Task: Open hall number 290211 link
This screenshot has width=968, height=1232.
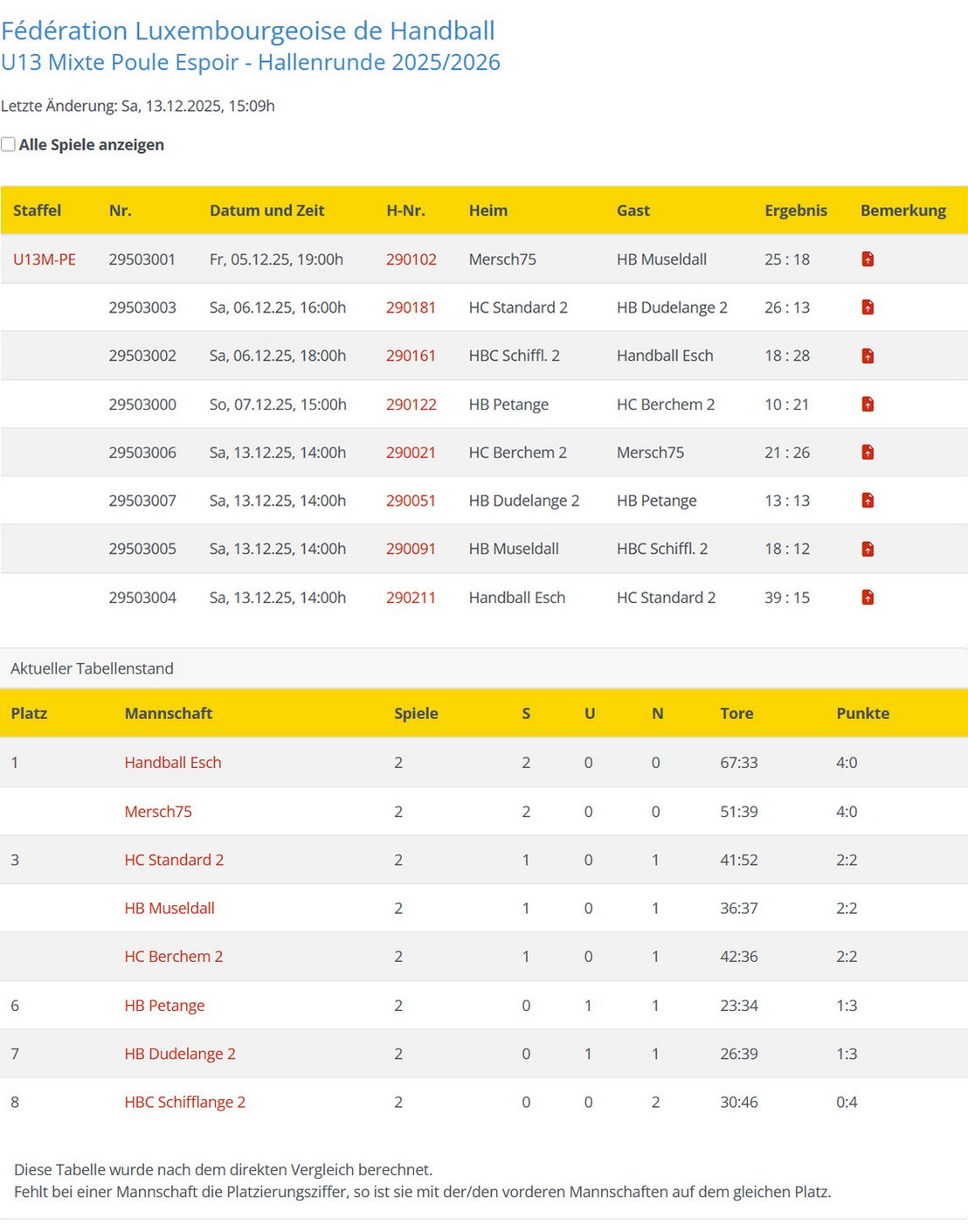Action: pos(411,598)
